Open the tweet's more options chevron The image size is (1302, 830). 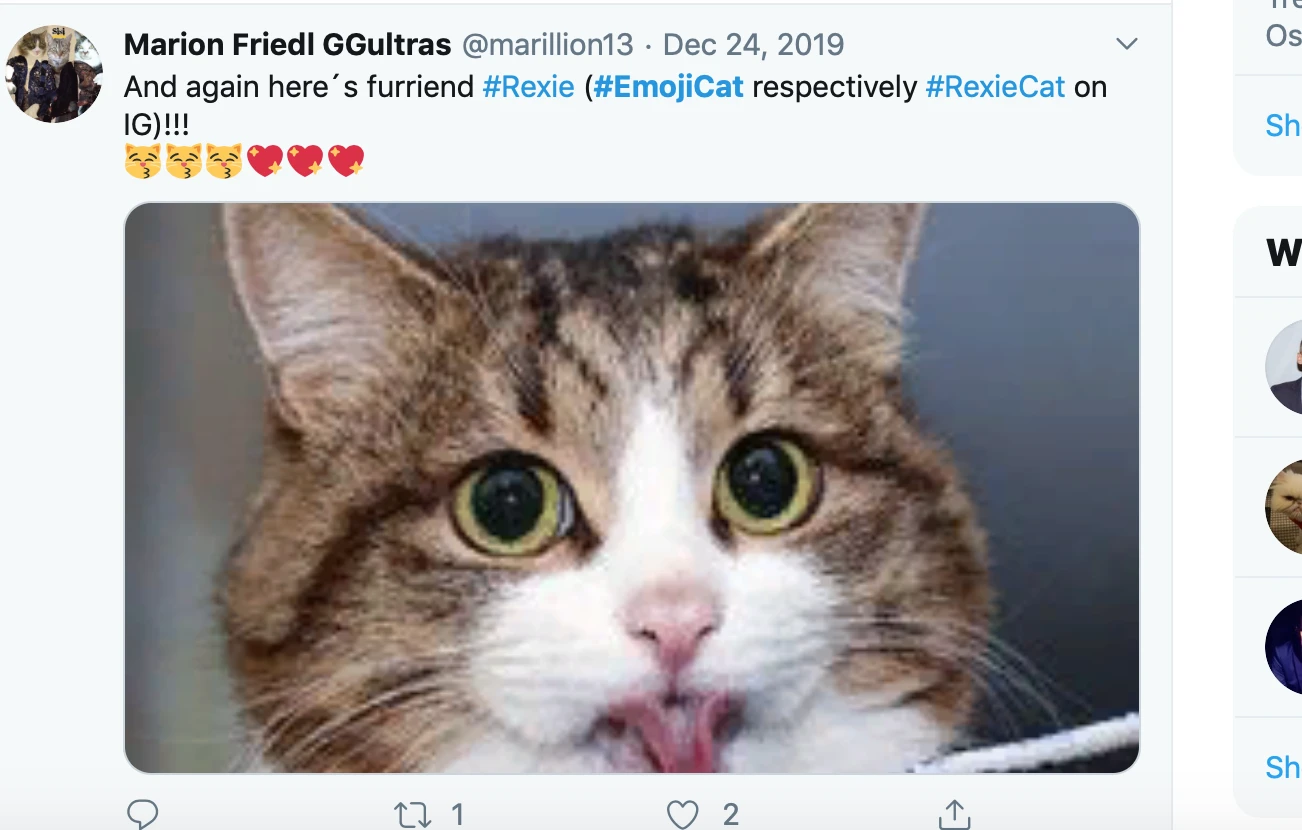click(x=1127, y=44)
